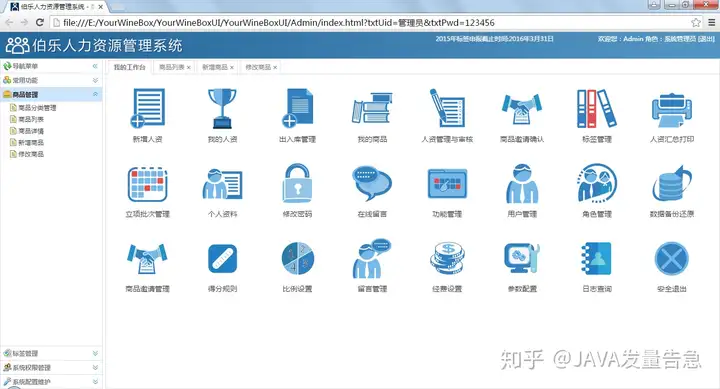720x389 pixels.
Task: Open the 比例设置 pie chart icon
Action: (x=297, y=258)
